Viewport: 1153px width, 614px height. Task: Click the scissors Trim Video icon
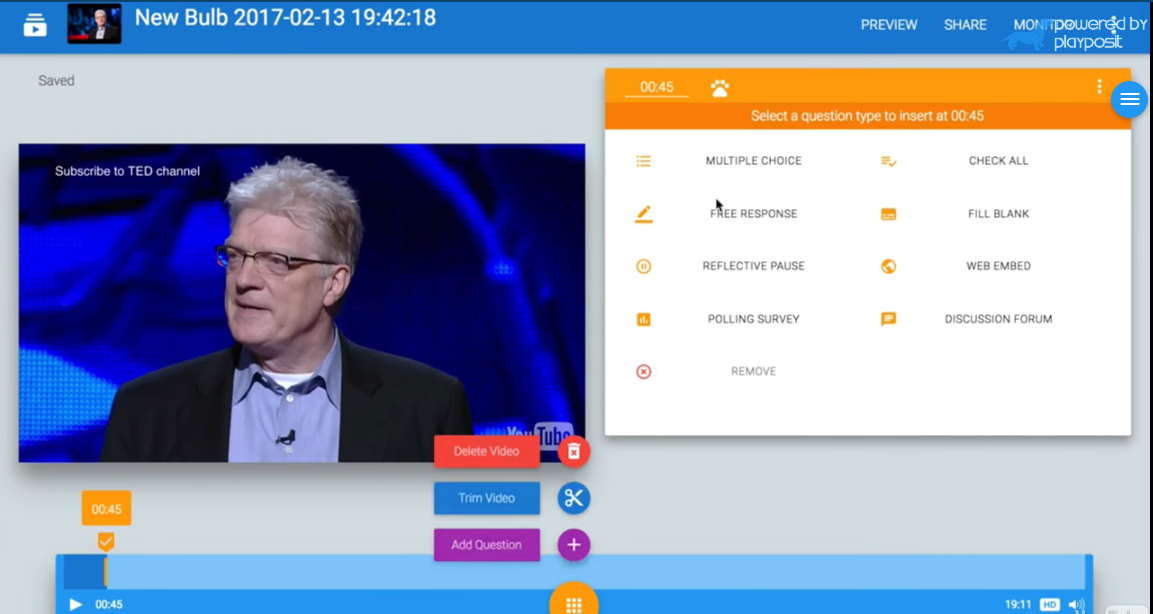[574, 498]
